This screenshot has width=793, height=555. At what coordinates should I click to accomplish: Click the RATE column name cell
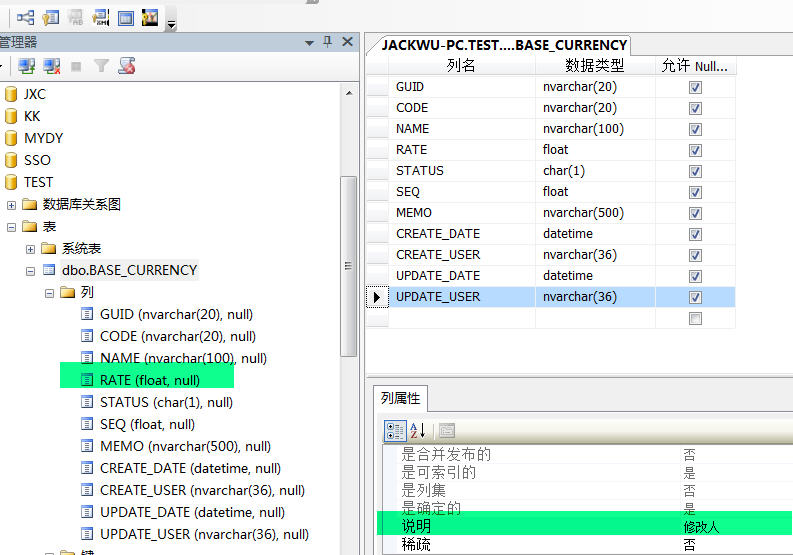[x=462, y=150]
